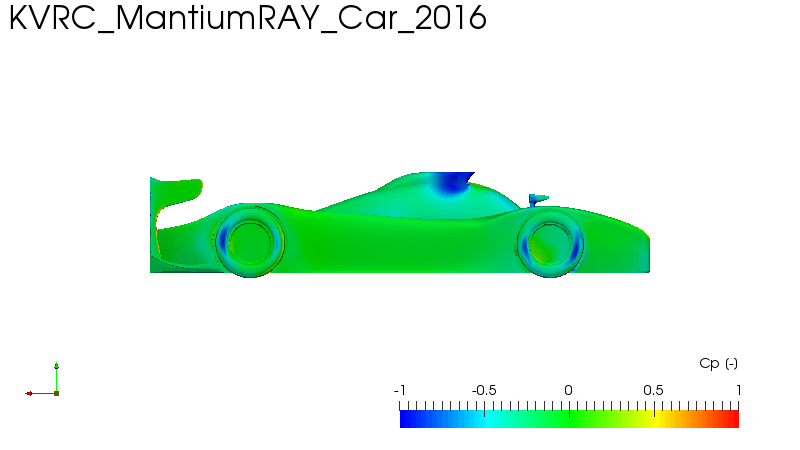Click the front wheel of the car

pyautogui.click(x=550, y=243)
